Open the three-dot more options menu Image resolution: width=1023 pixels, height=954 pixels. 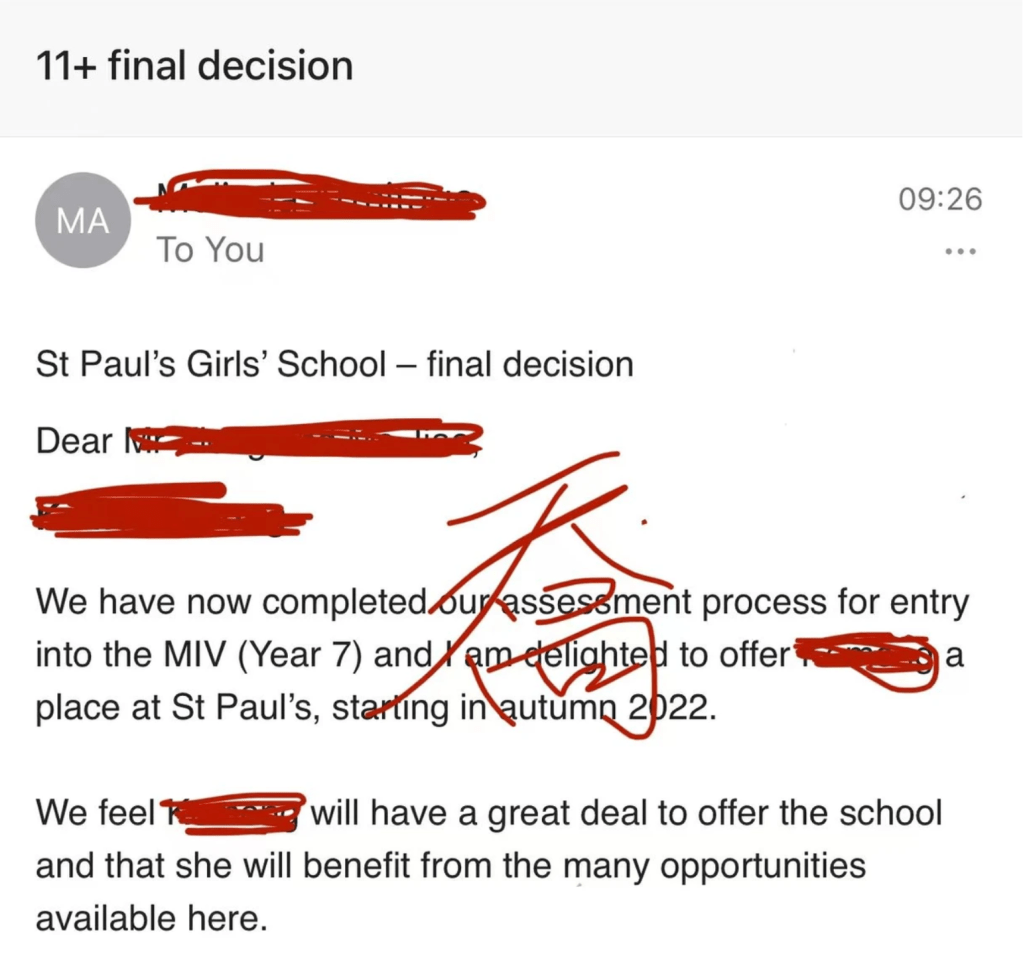960,251
